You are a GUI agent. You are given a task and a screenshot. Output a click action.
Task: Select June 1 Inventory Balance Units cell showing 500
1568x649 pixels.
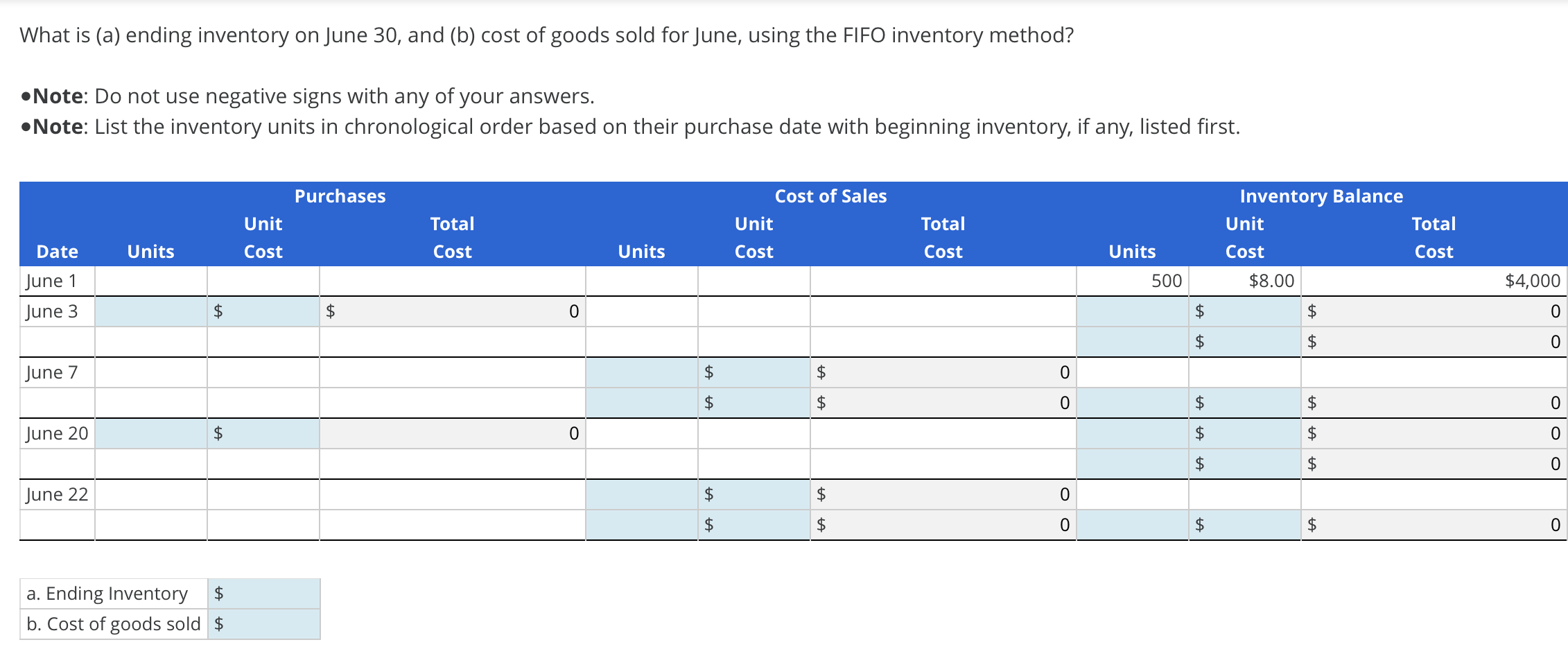(1132, 281)
